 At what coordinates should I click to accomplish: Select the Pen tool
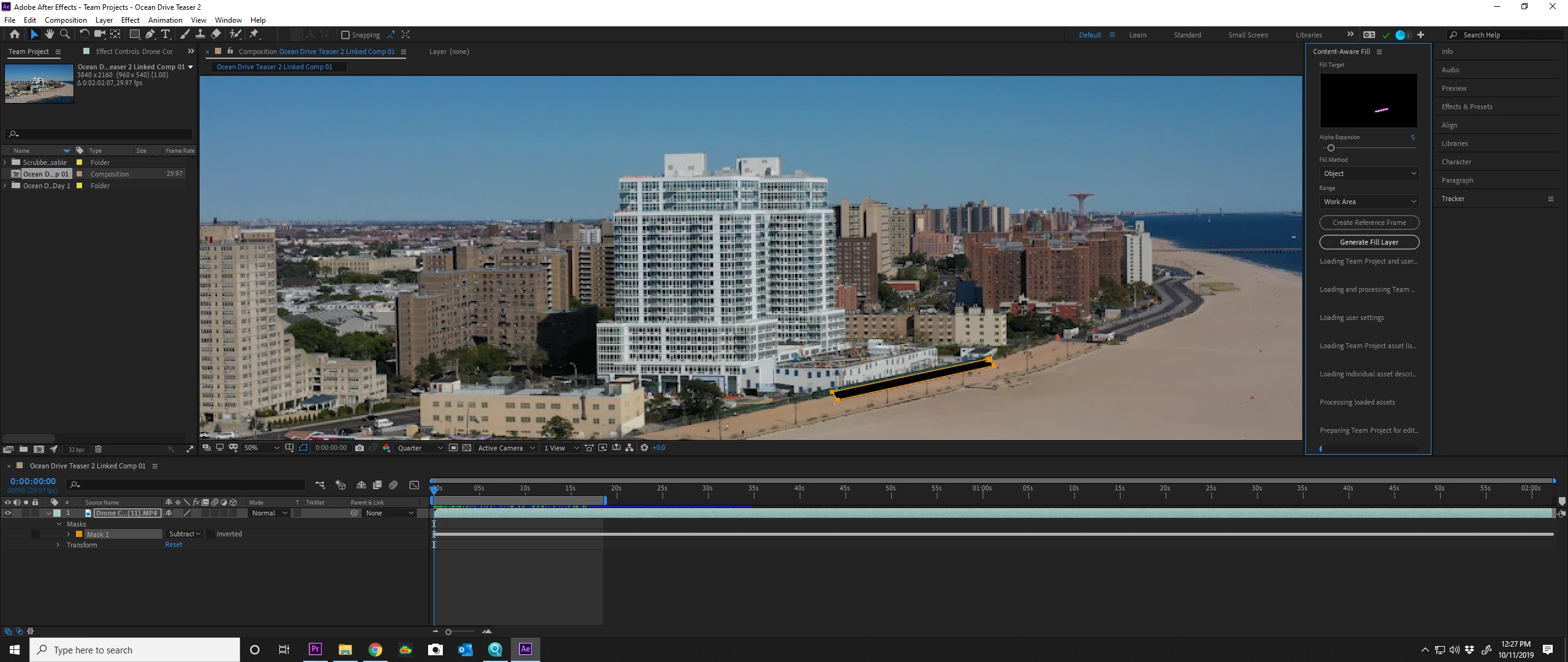point(149,34)
